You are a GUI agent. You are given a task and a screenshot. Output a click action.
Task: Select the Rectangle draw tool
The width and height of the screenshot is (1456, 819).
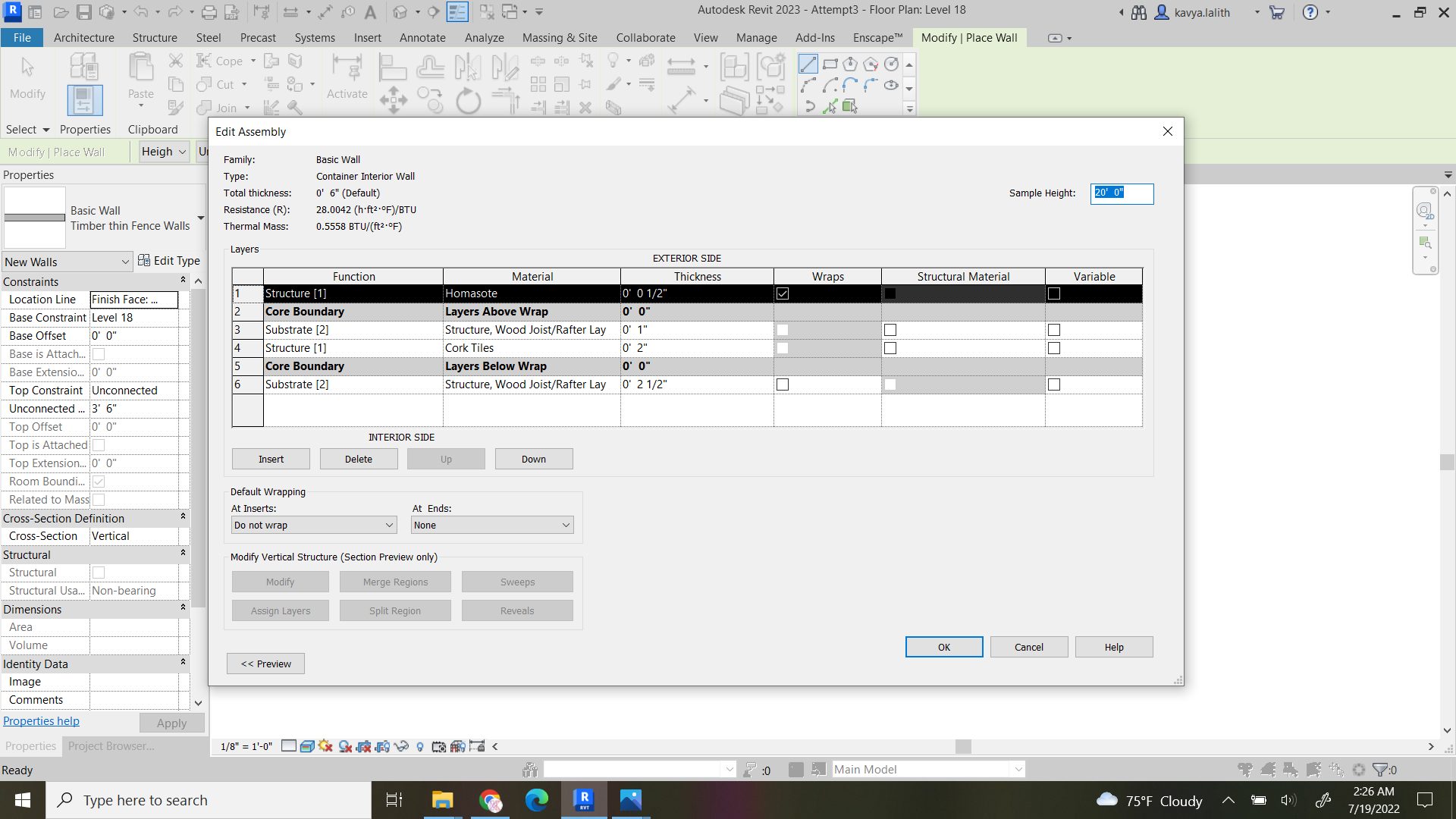[x=830, y=64]
